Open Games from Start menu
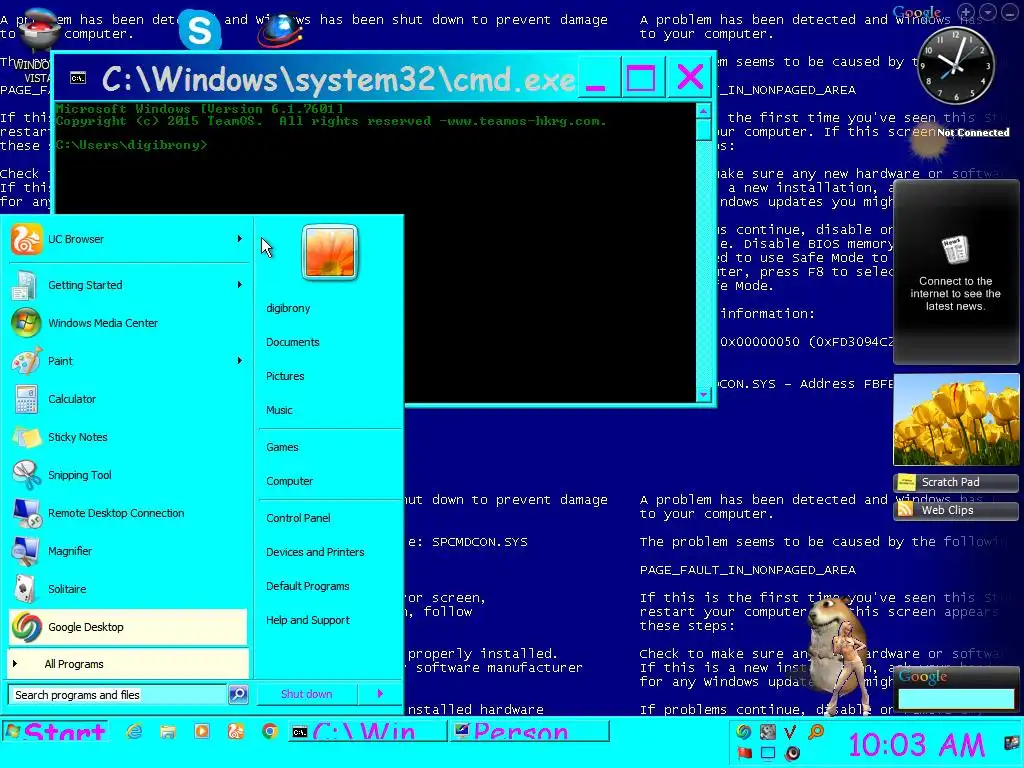Viewport: 1024px width, 768px height. (x=282, y=447)
